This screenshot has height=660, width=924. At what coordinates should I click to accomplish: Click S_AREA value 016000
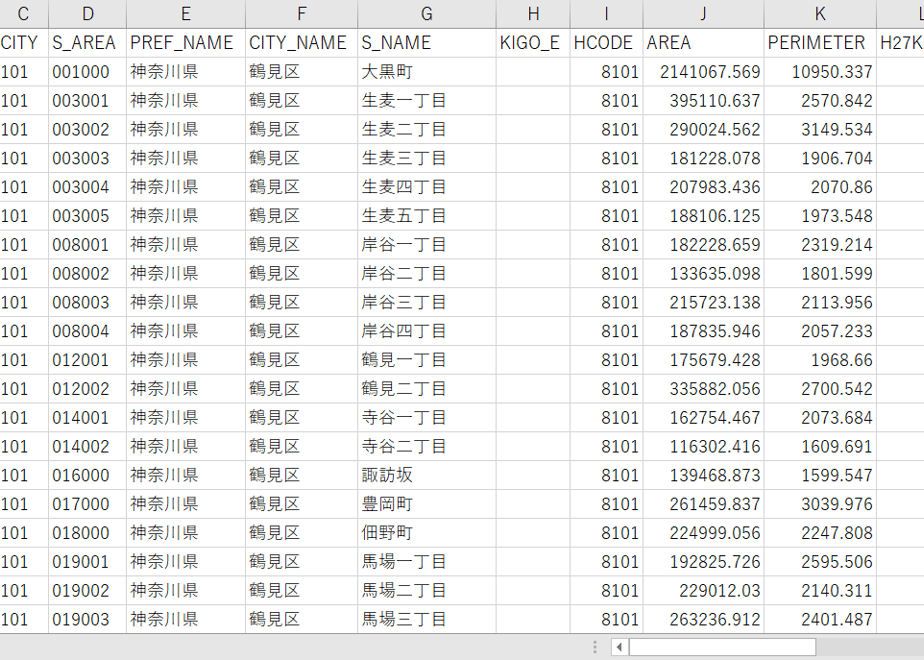87,476
